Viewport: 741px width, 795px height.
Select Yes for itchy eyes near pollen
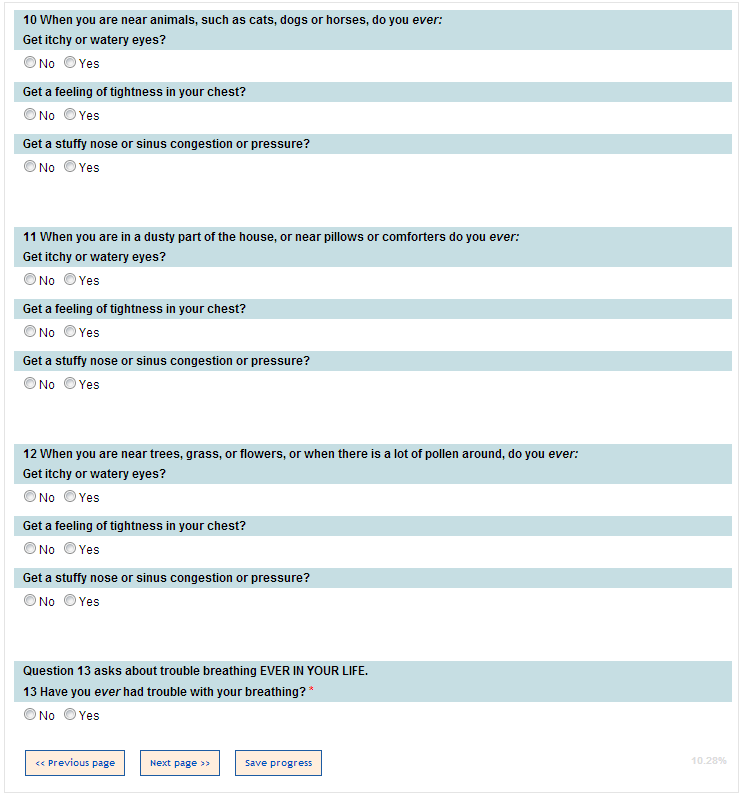pyautogui.click(x=70, y=497)
